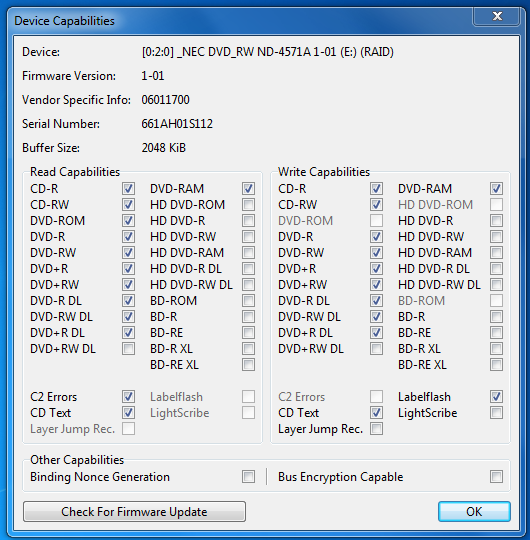Toggle HD DVD-RW DL checkbox under Write Capabilities

pos(496,285)
